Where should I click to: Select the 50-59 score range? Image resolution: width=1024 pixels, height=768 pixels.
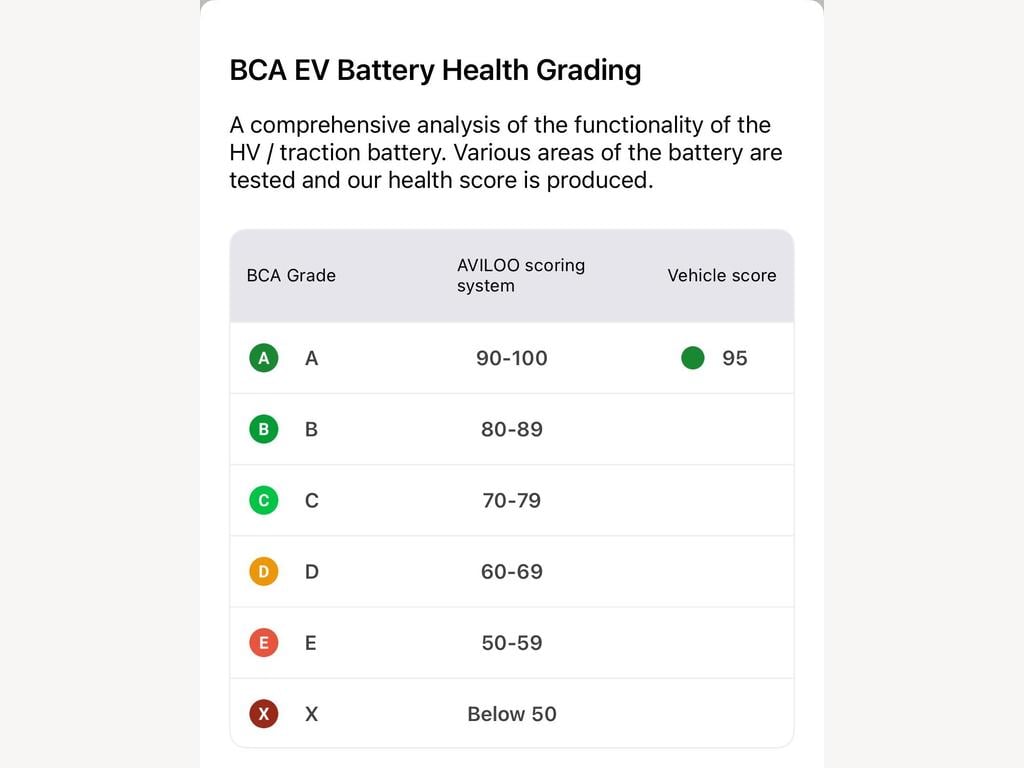coord(512,643)
